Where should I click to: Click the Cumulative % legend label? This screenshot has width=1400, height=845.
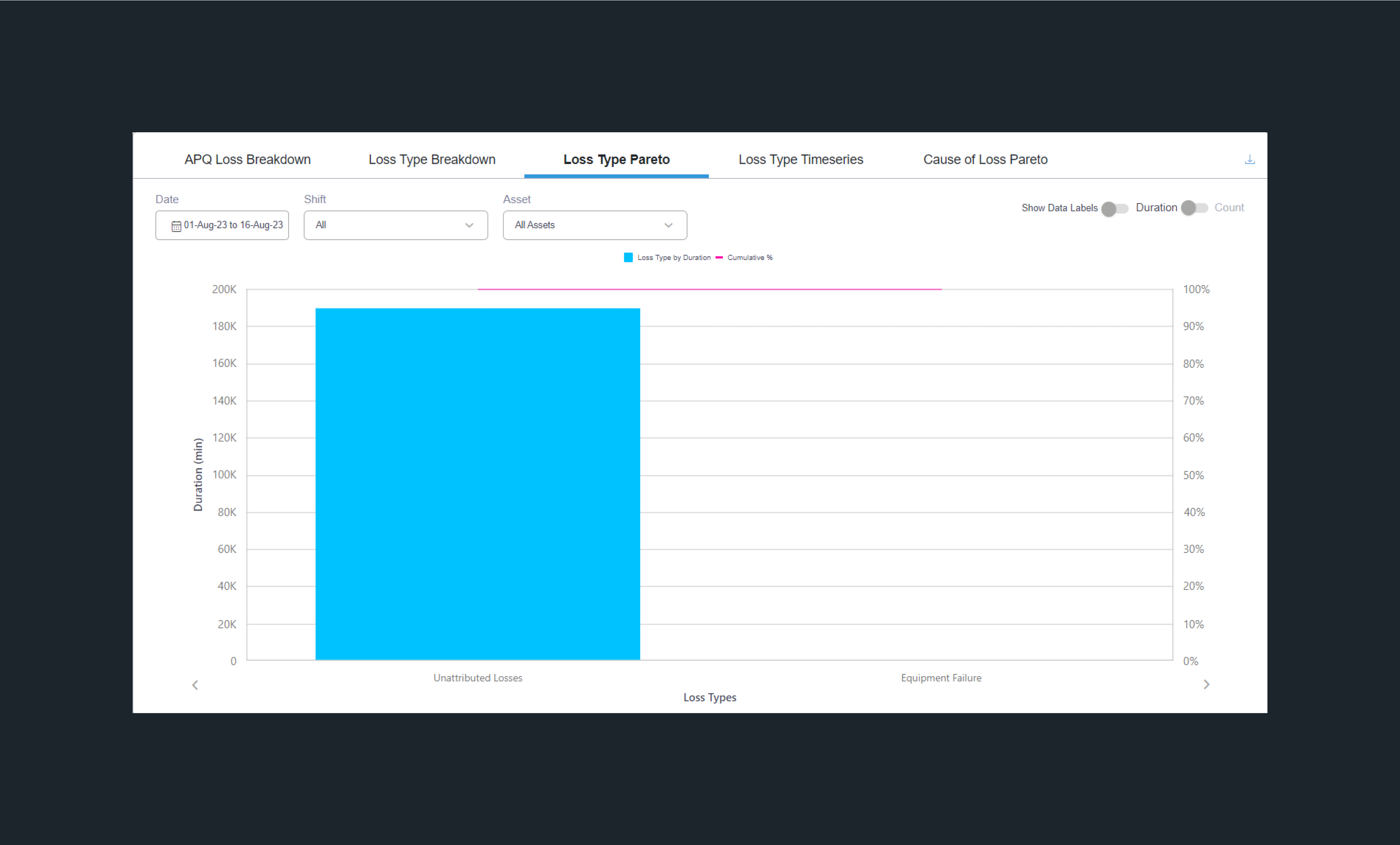(750, 258)
